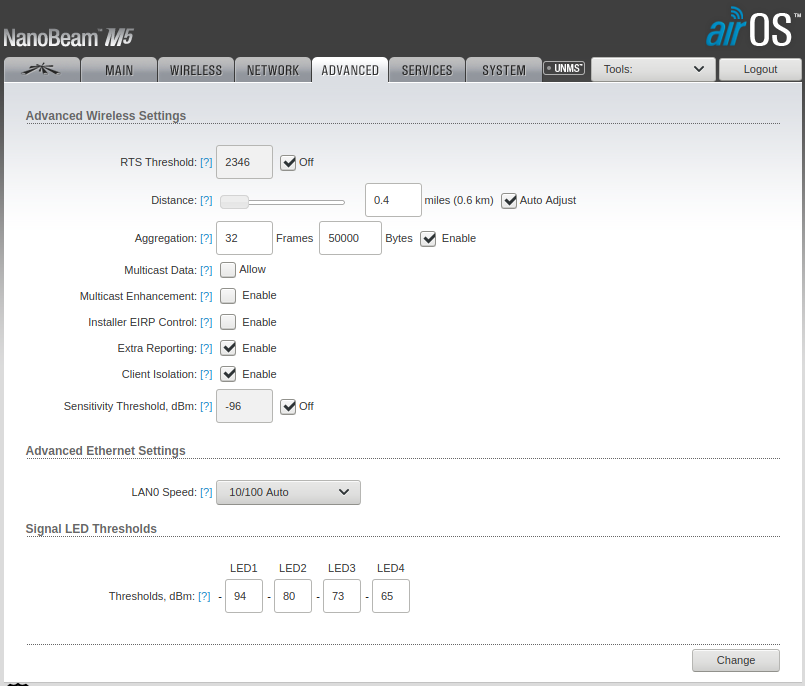
Task: Click the Distance slider handle
Action: [234, 202]
